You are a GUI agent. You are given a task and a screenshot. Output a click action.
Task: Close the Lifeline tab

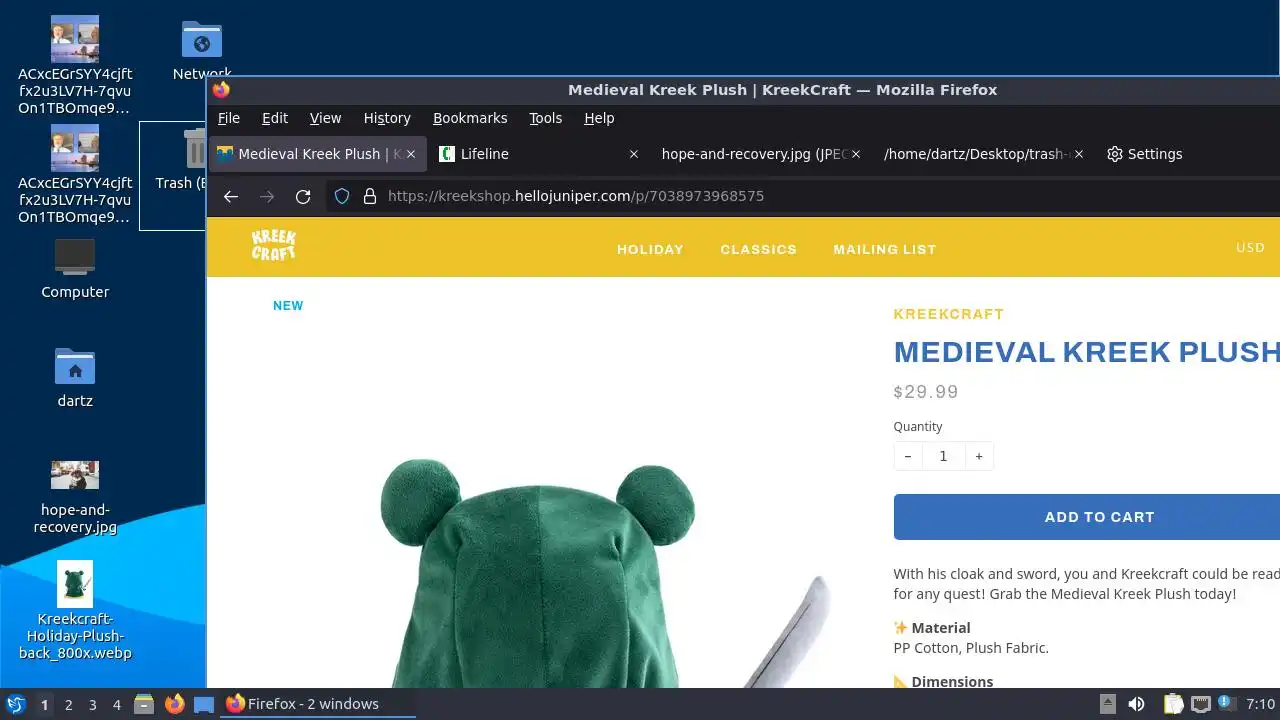tap(633, 154)
